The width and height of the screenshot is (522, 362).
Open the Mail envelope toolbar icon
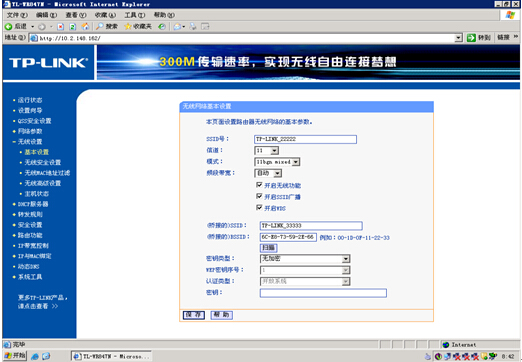177,26
